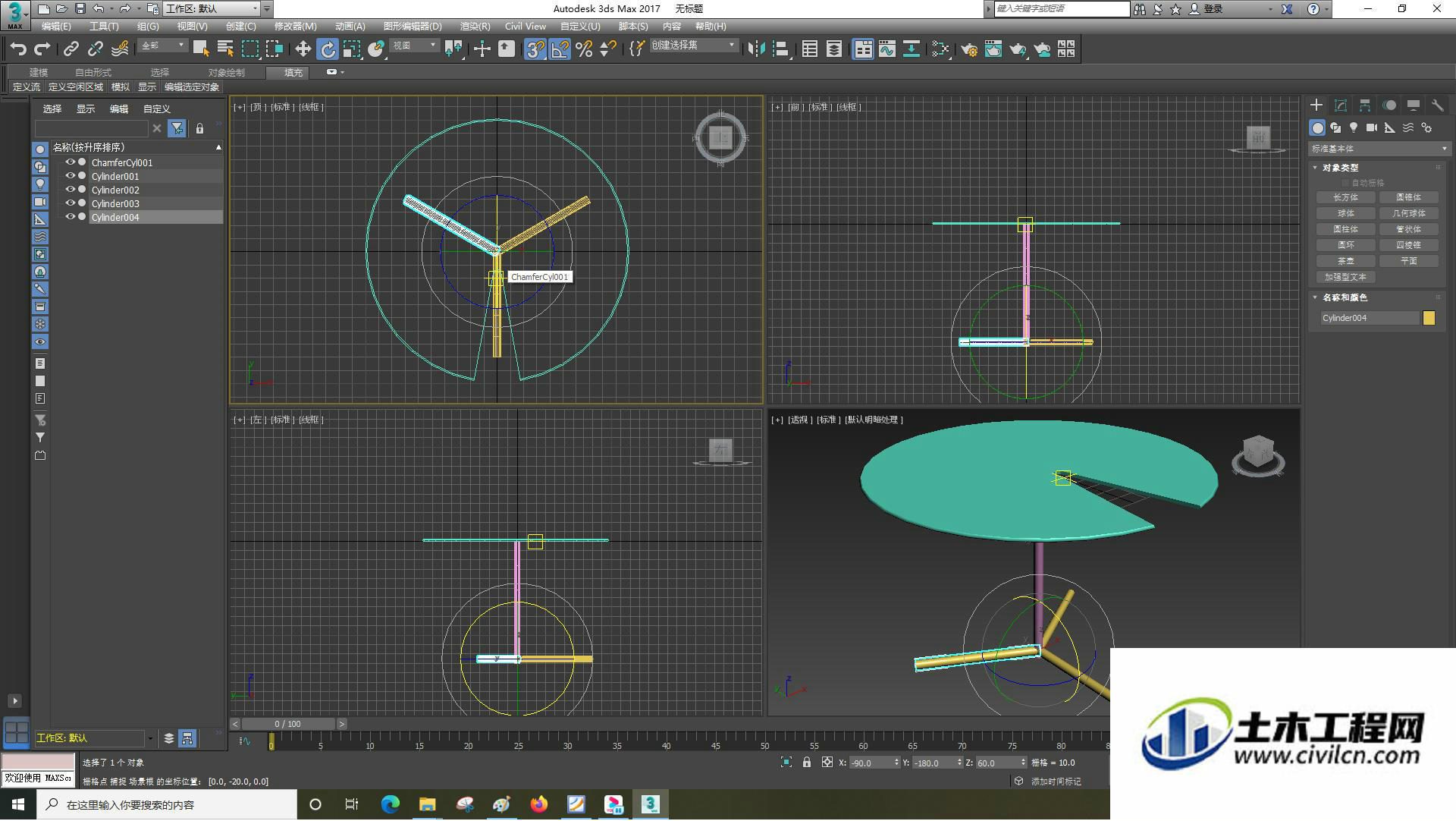
Task: Select Cylinder002 in scene explorer
Action: point(115,190)
